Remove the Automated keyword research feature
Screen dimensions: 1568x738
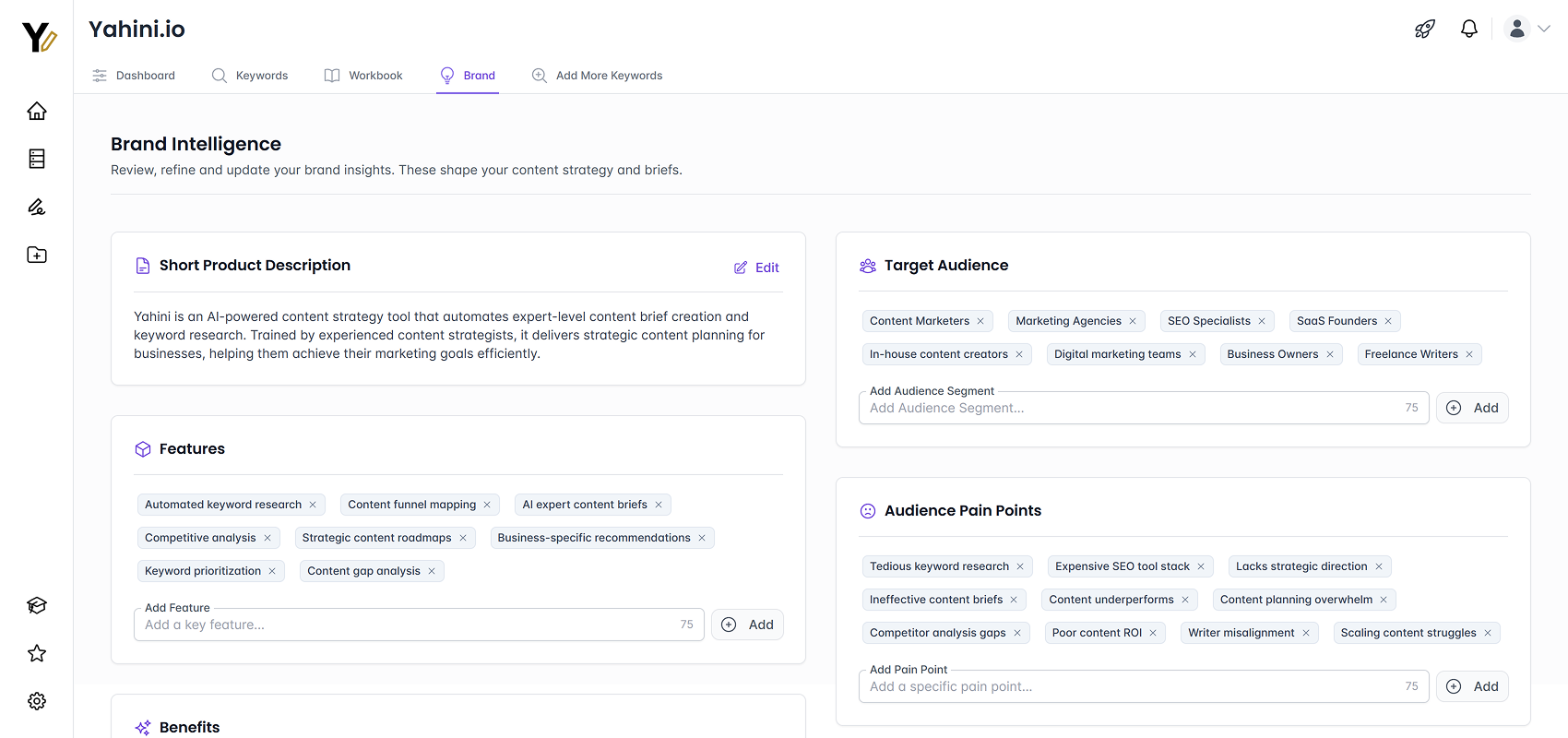click(313, 505)
